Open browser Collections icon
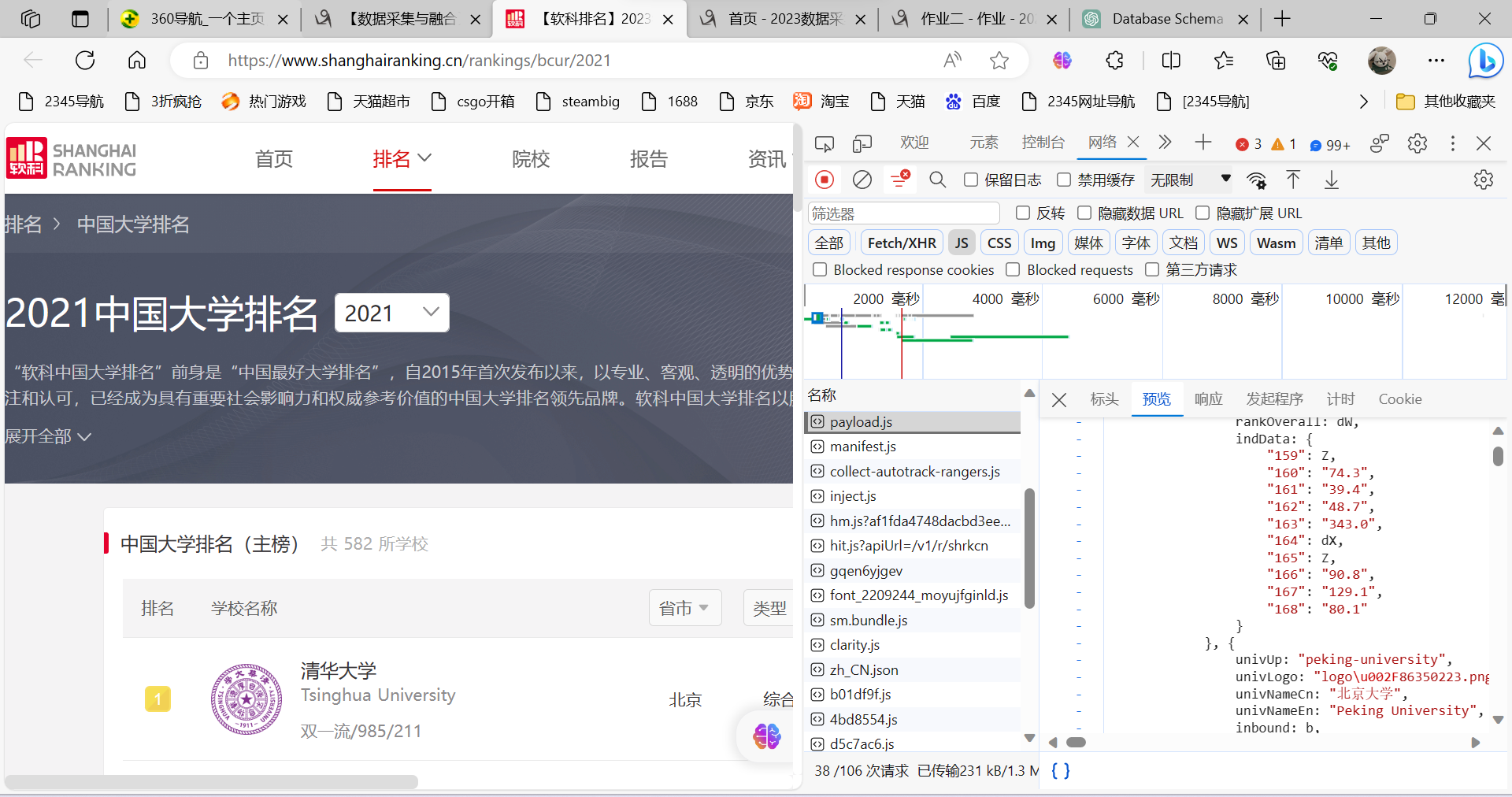 (1276, 60)
